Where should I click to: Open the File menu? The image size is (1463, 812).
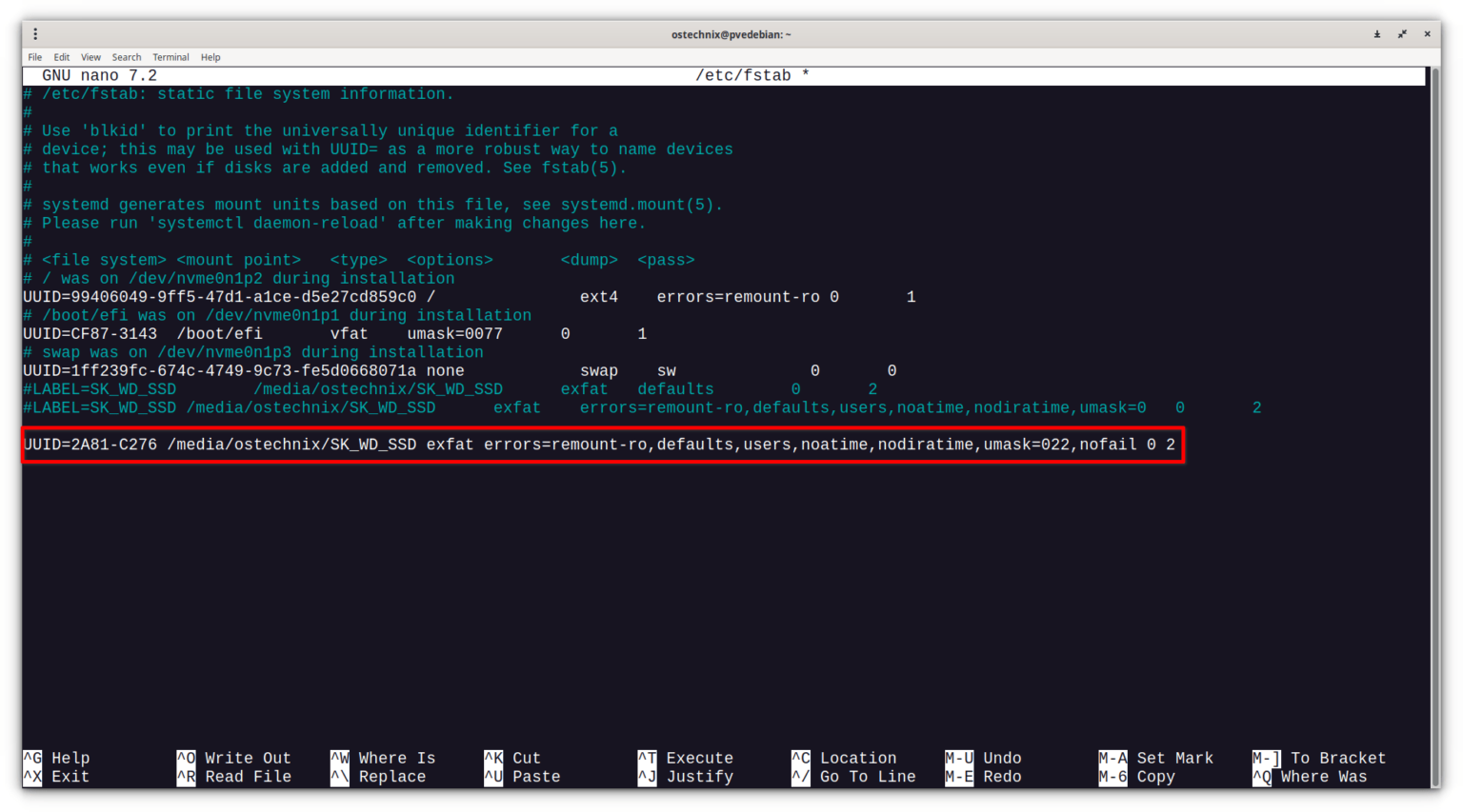34,57
